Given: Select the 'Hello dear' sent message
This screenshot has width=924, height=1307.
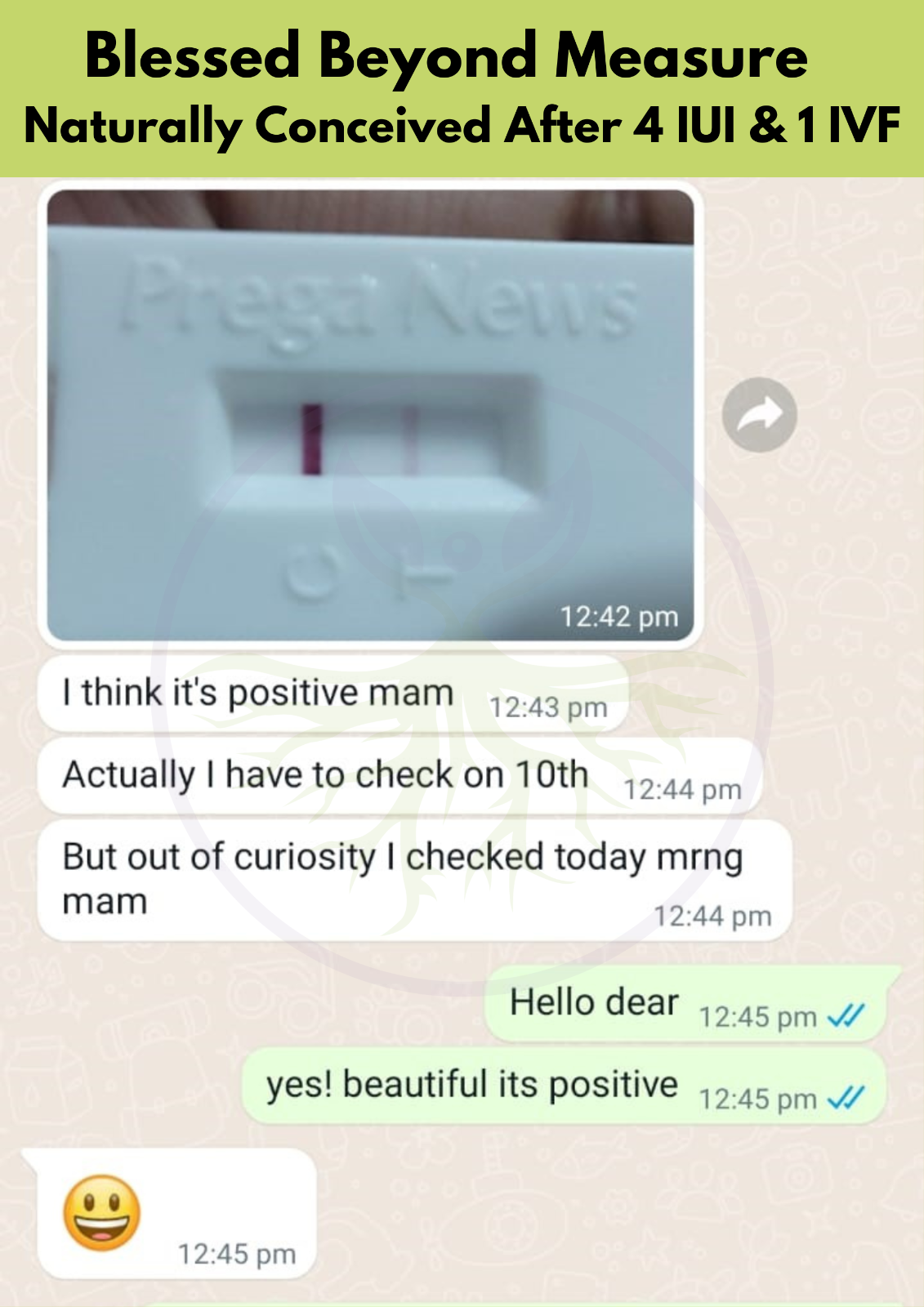Looking at the screenshot, I should tap(686, 1004).
